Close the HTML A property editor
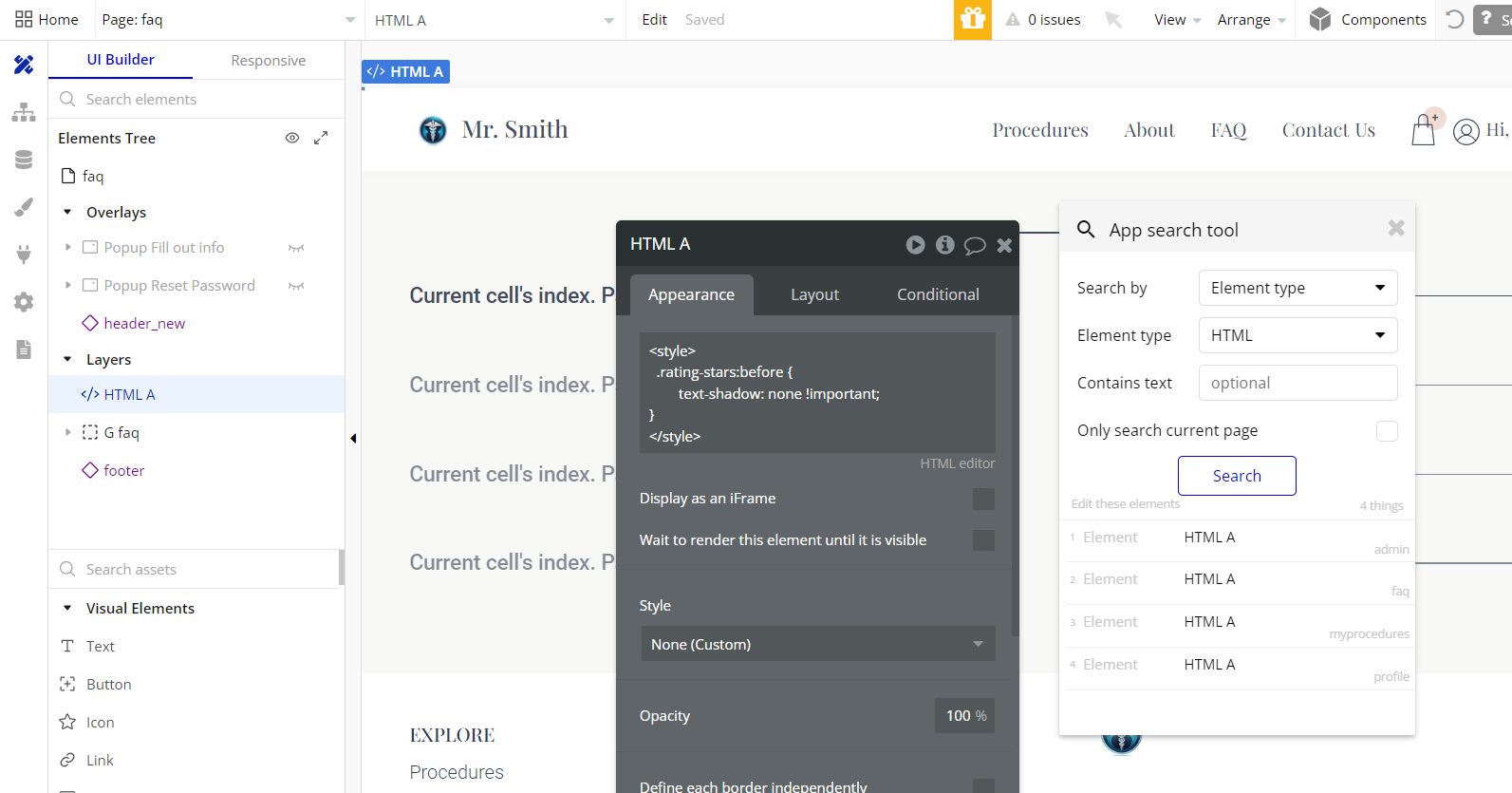 (1004, 245)
